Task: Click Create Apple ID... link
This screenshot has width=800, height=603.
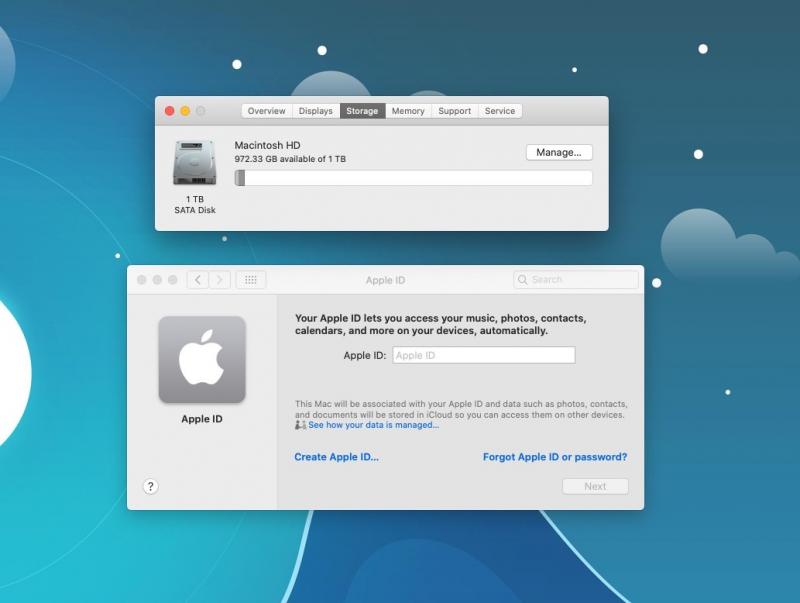Action: click(337, 457)
